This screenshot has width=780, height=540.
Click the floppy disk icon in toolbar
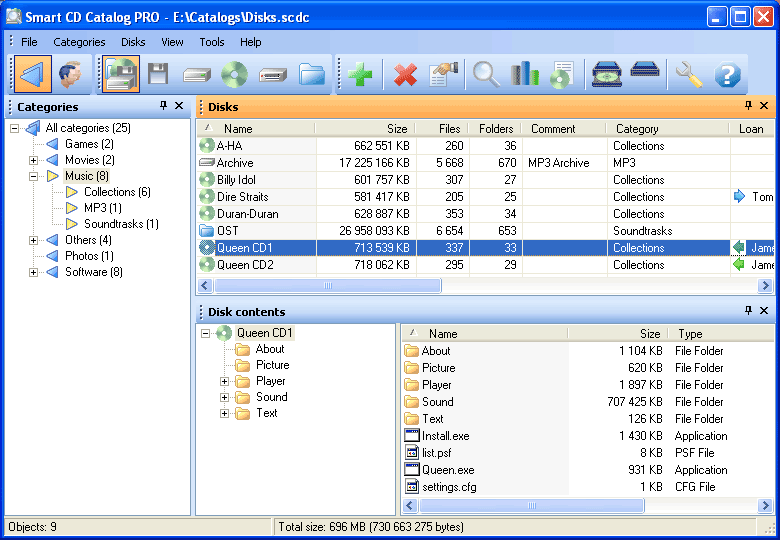(158, 75)
